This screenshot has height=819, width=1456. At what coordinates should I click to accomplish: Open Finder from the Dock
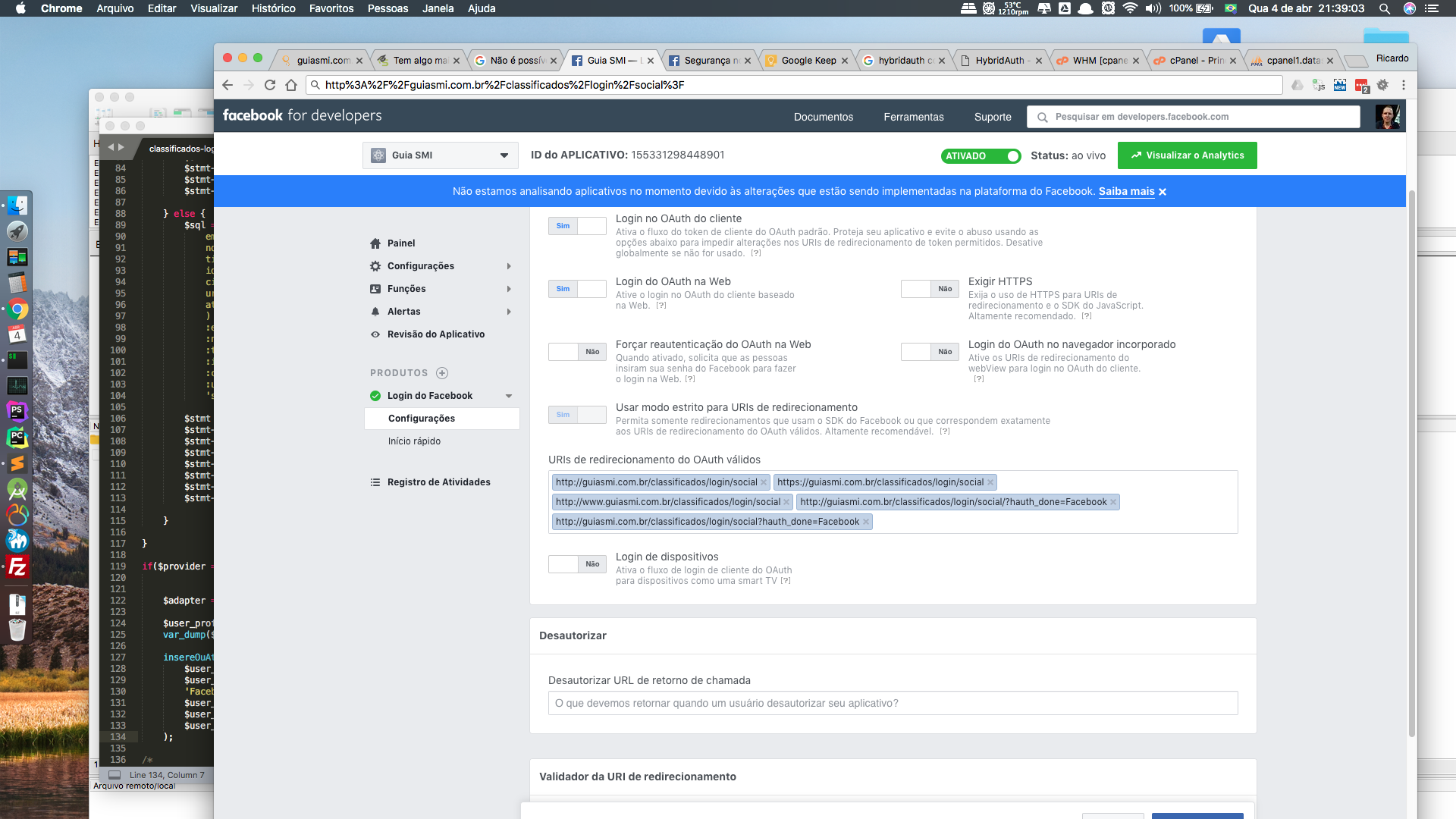[17, 206]
